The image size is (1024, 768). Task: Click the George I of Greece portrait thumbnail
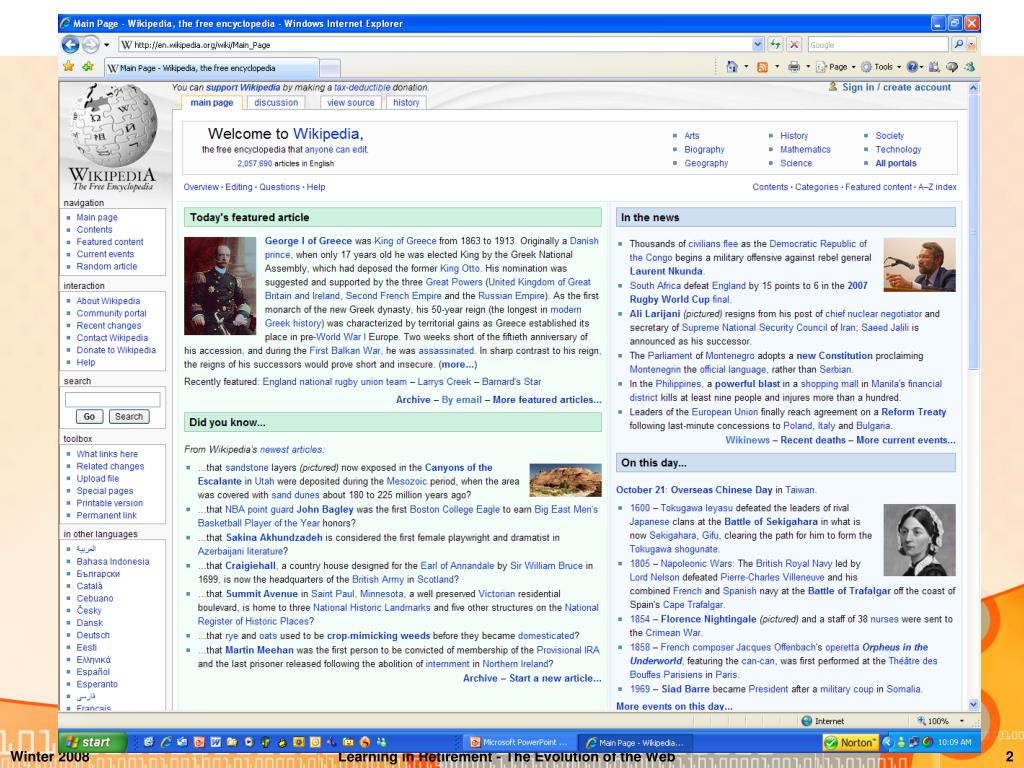pos(220,286)
